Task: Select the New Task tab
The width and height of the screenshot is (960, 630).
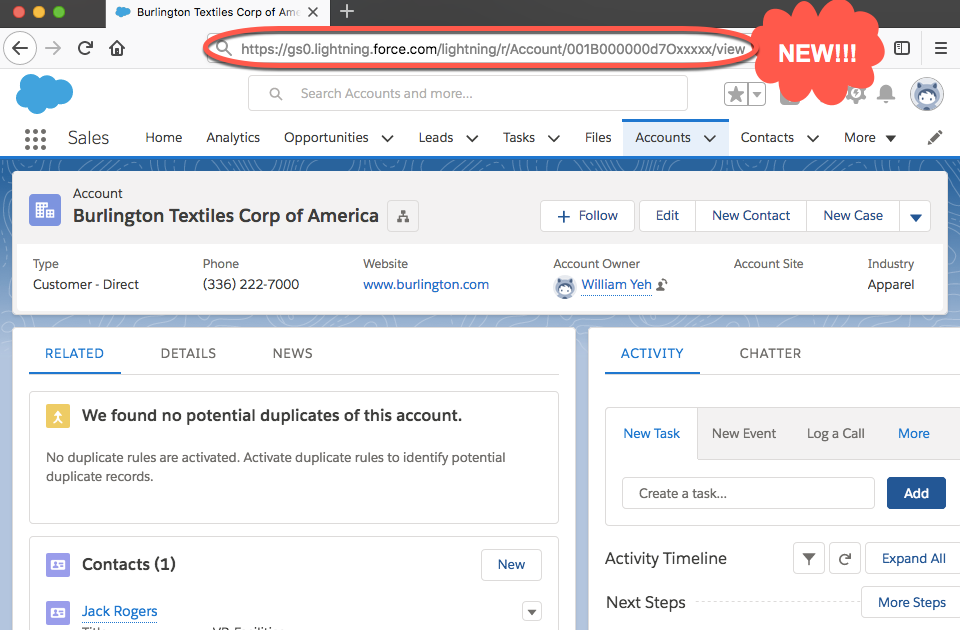Action: pos(651,433)
